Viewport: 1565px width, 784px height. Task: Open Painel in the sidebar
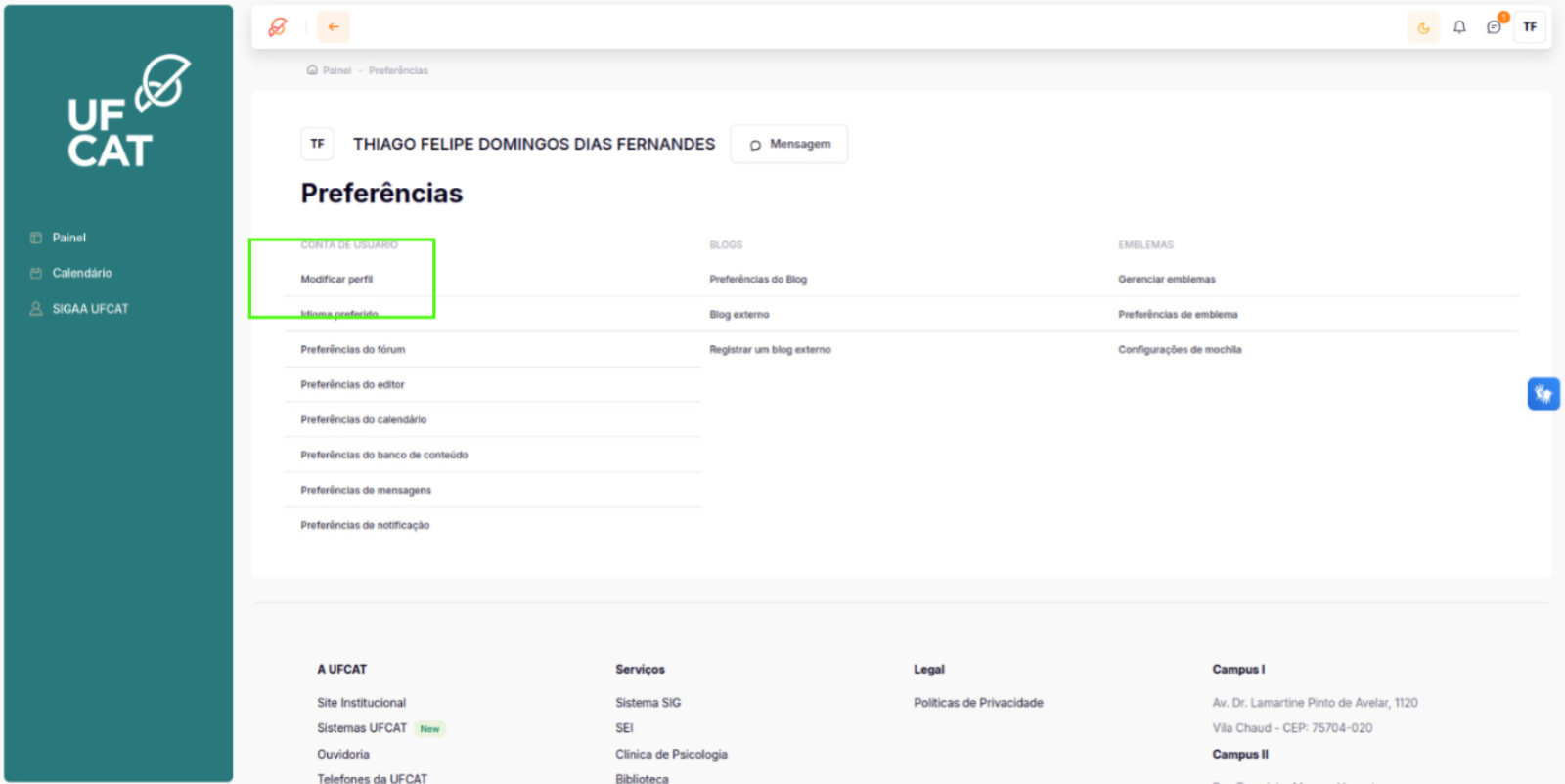click(69, 238)
